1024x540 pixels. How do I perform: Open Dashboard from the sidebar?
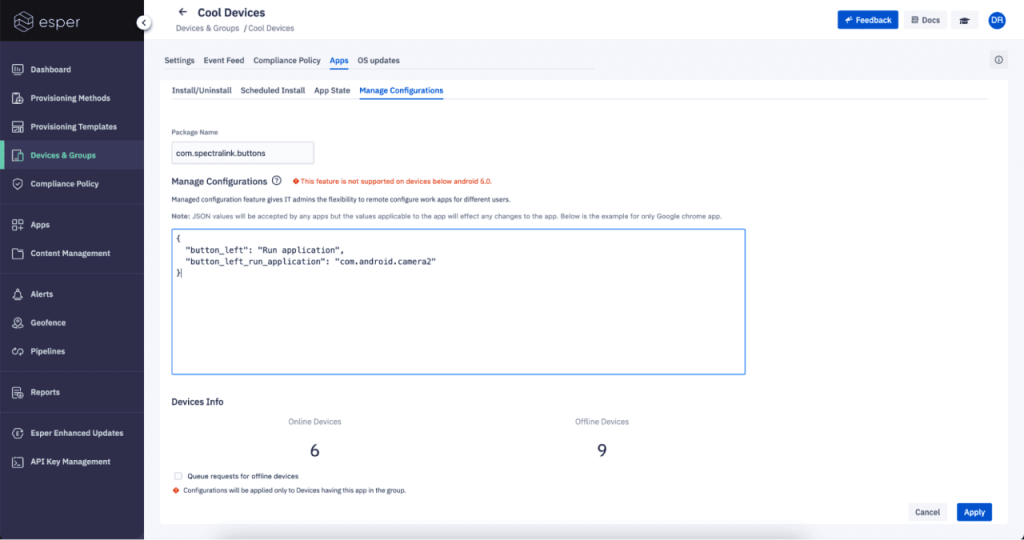[50, 70]
